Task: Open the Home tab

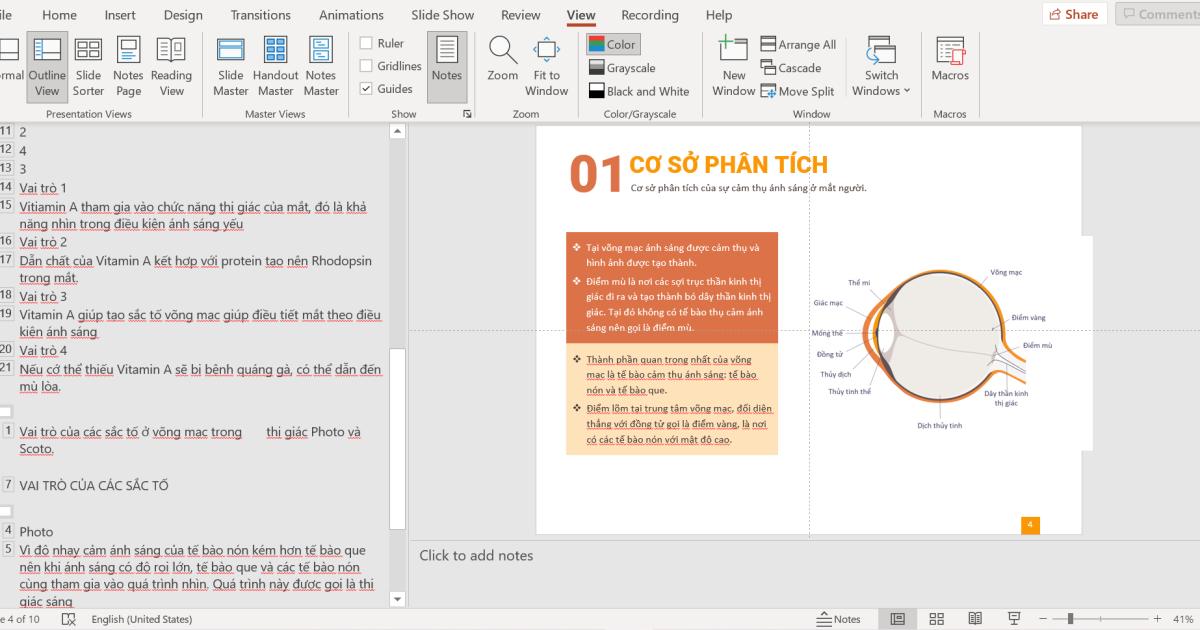Action: click(59, 15)
